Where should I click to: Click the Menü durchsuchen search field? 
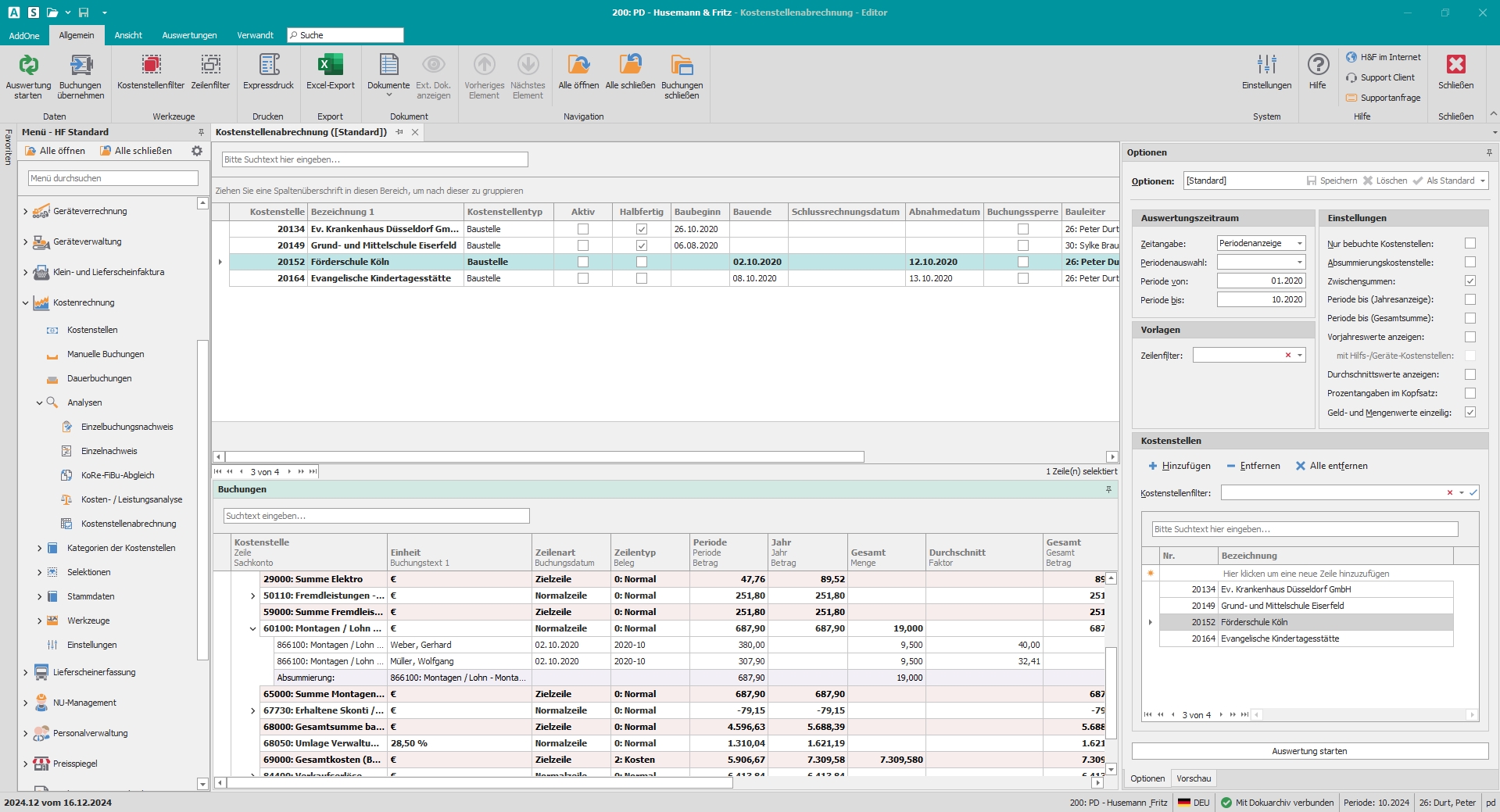click(x=113, y=178)
